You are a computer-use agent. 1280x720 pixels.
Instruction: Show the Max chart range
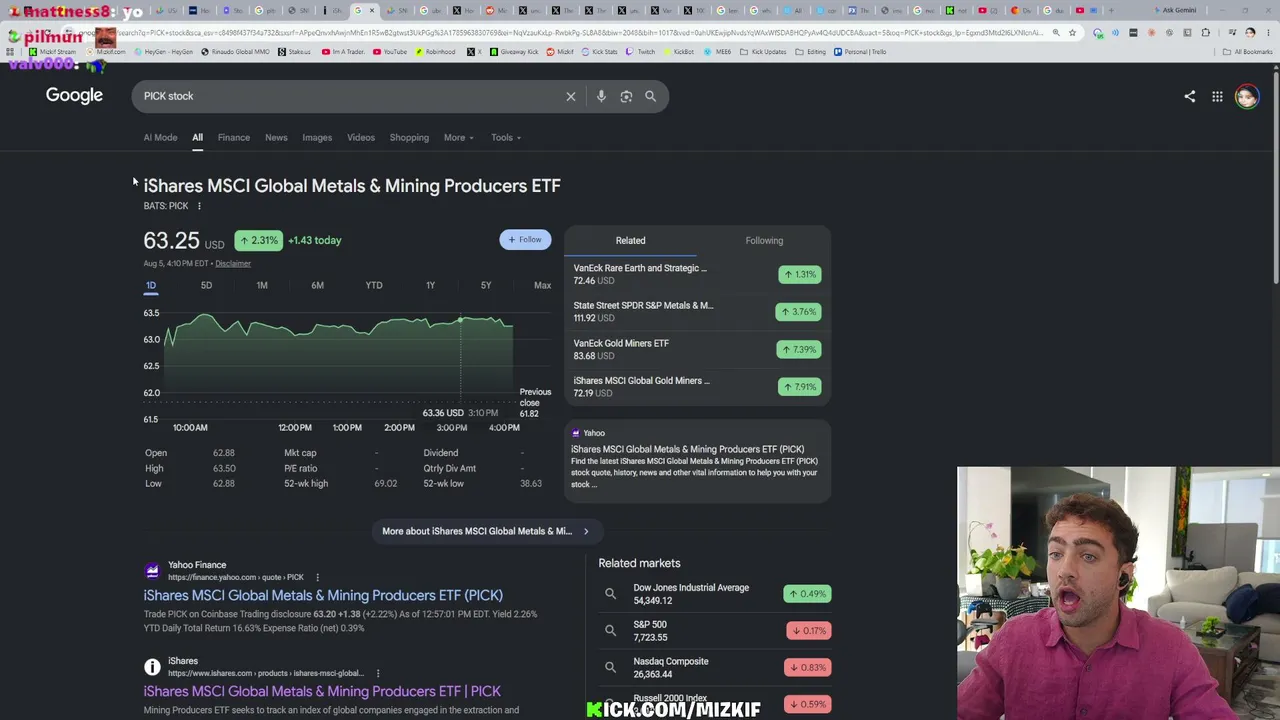click(542, 286)
